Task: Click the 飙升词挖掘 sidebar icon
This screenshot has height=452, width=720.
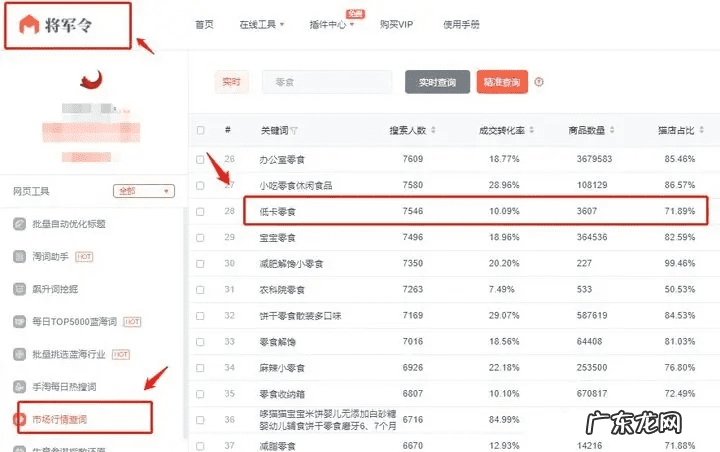Action: coord(19,289)
